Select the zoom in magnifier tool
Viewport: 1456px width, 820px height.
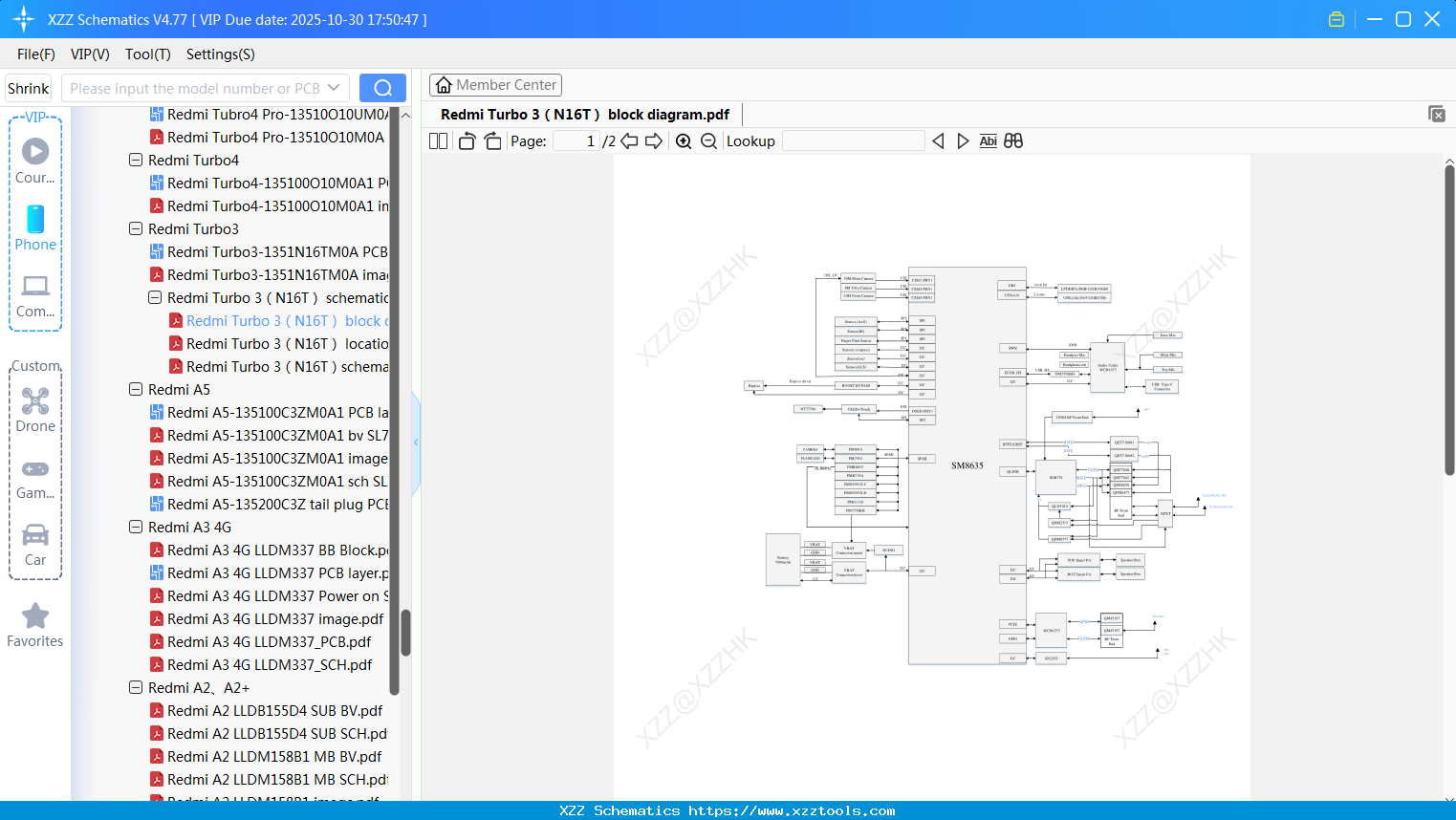684,140
